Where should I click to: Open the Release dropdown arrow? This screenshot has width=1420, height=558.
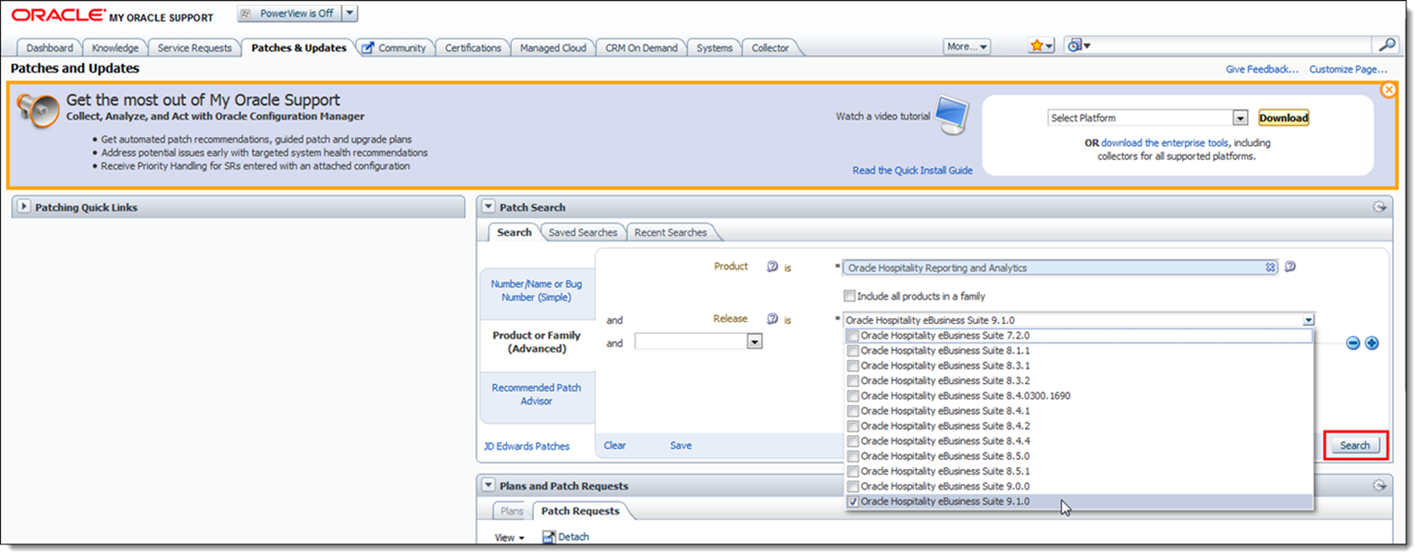click(1308, 320)
